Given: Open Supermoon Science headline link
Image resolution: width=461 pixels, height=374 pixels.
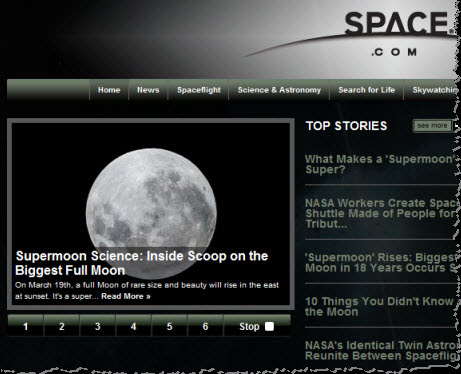Looking at the screenshot, I should click(142, 263).
